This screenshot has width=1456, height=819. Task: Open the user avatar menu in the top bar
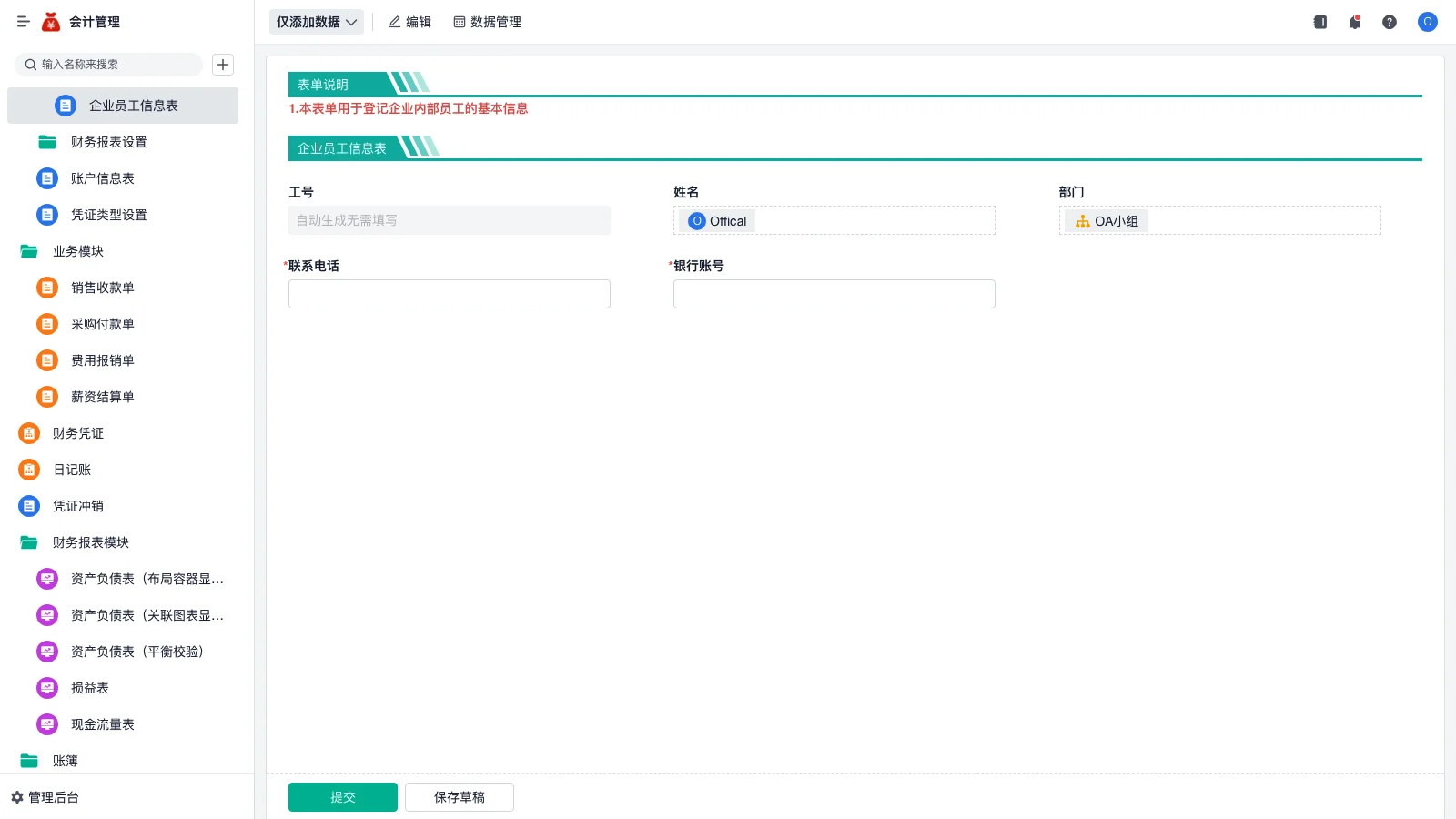coord(1428,22)
